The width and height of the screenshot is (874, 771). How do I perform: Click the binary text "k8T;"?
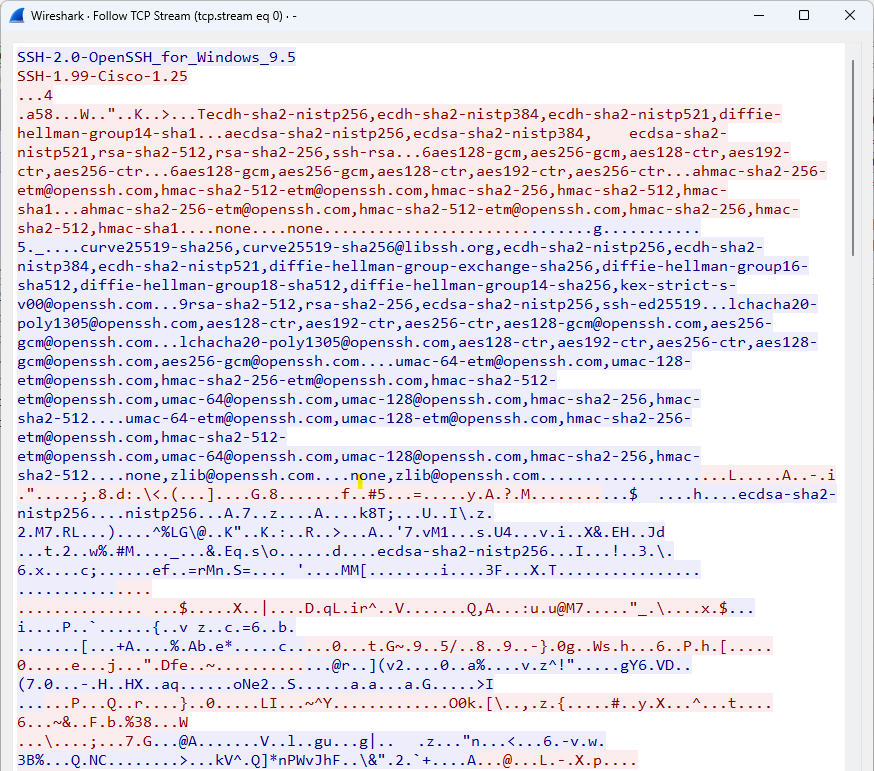(x=377, y=513)
